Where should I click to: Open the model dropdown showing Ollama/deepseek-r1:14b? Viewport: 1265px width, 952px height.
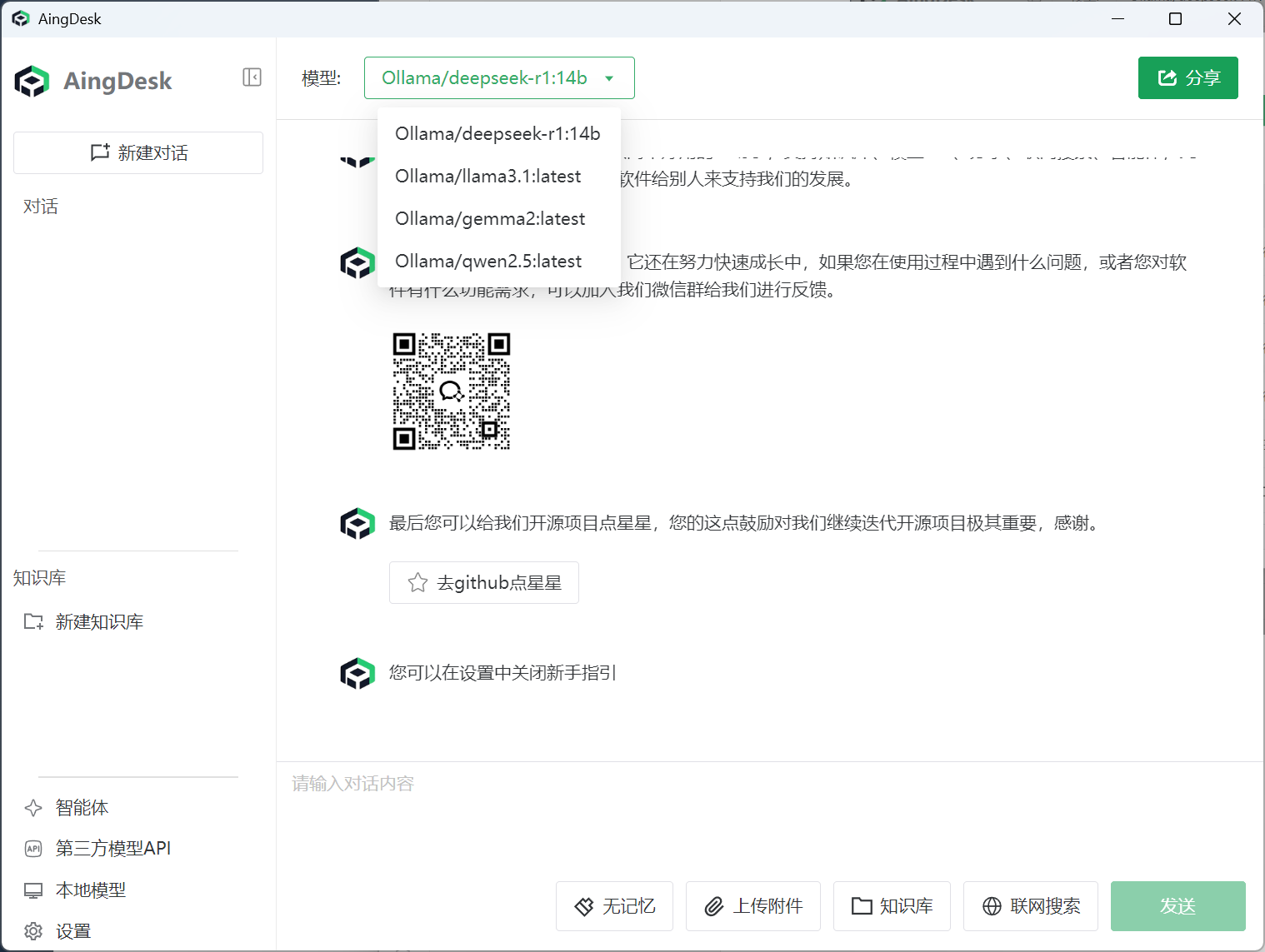click(499, 78)
